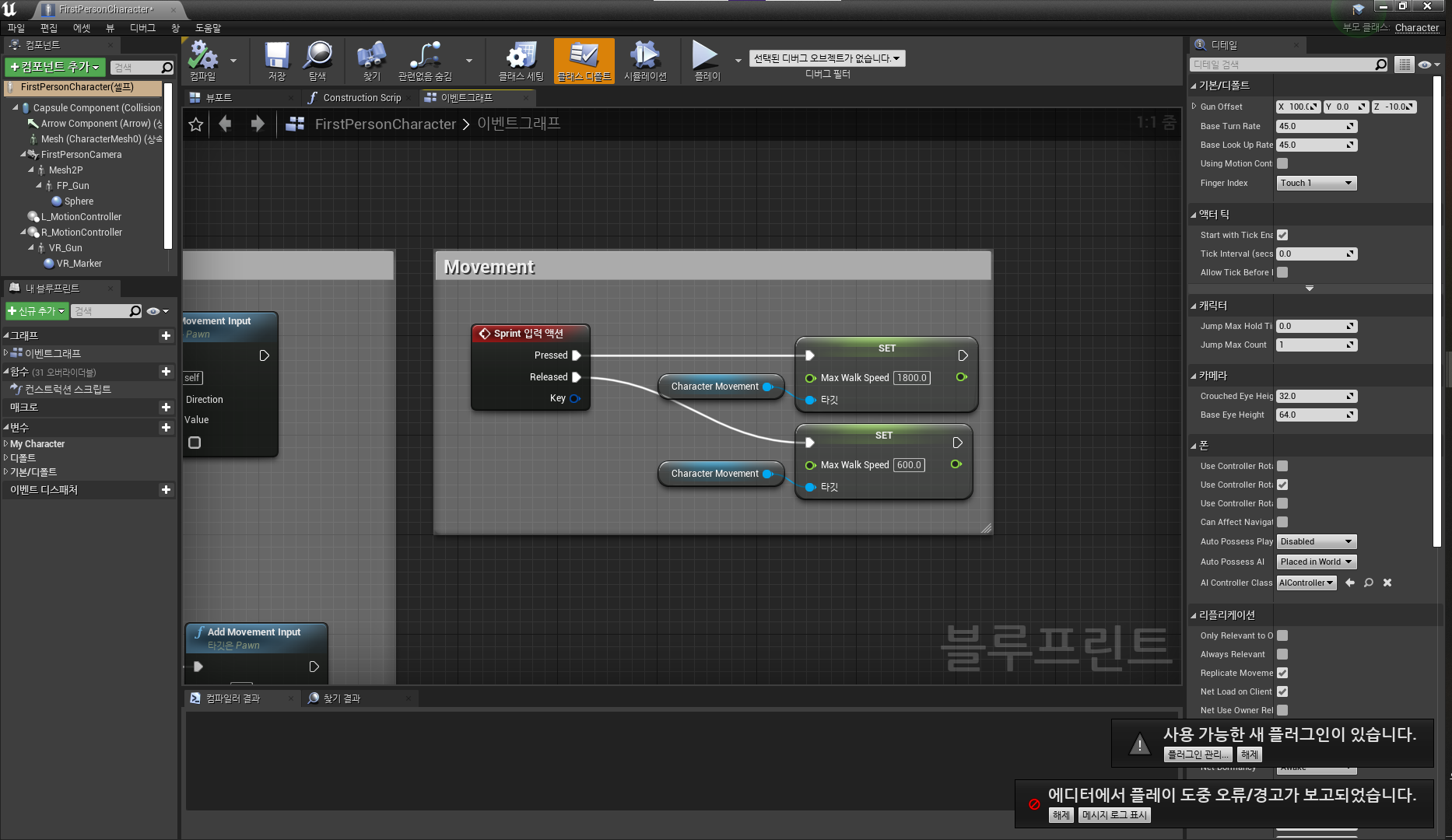The height and width of the screenshot is (840, 1452).
Task: Click the property matrix grid icon in Details
Action: pos(1405,65)
